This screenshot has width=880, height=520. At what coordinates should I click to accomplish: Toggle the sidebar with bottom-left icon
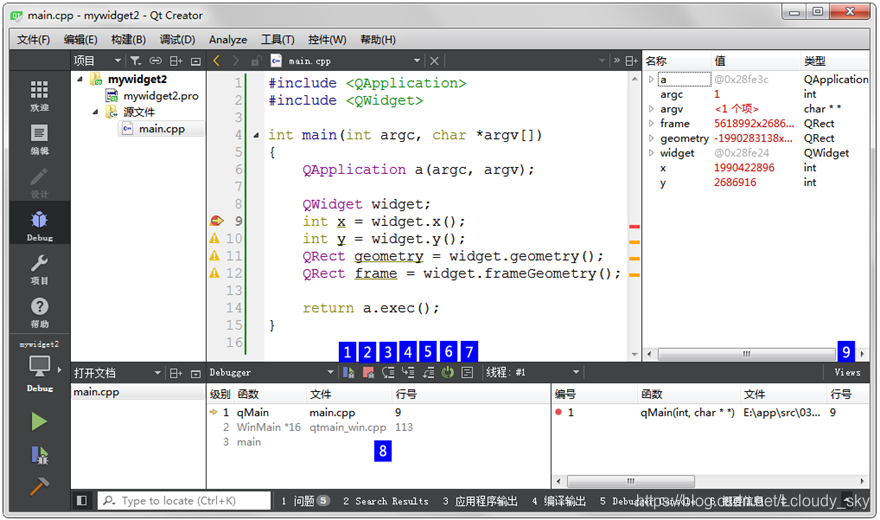pos(82,500)
